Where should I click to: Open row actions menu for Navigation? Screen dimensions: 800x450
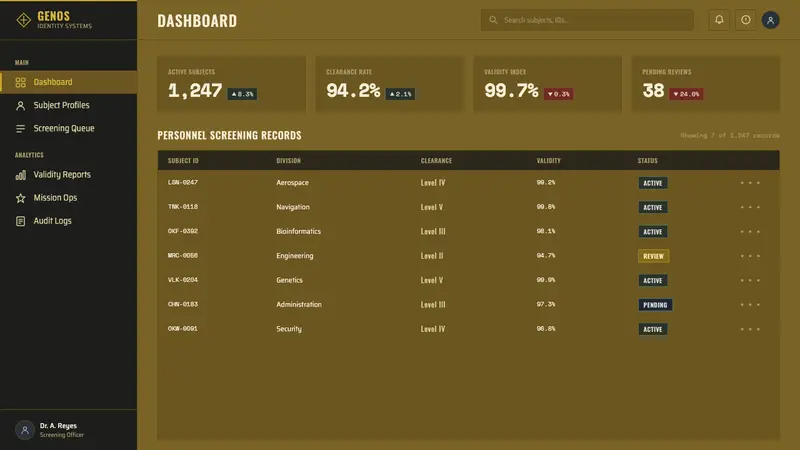pyautogui.click(x=750, y=207)
